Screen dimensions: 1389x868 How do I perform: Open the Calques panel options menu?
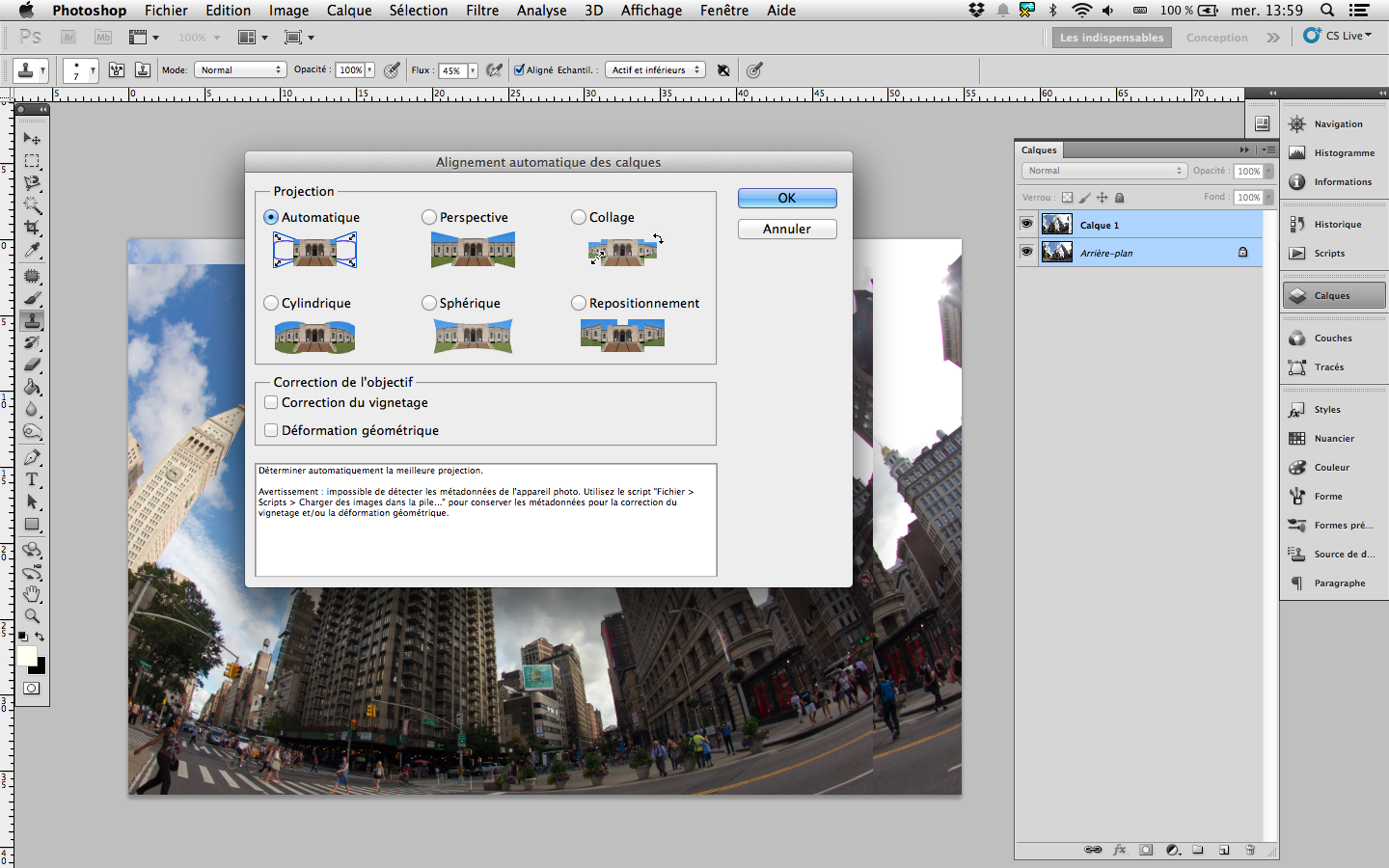pos(1268,149)
